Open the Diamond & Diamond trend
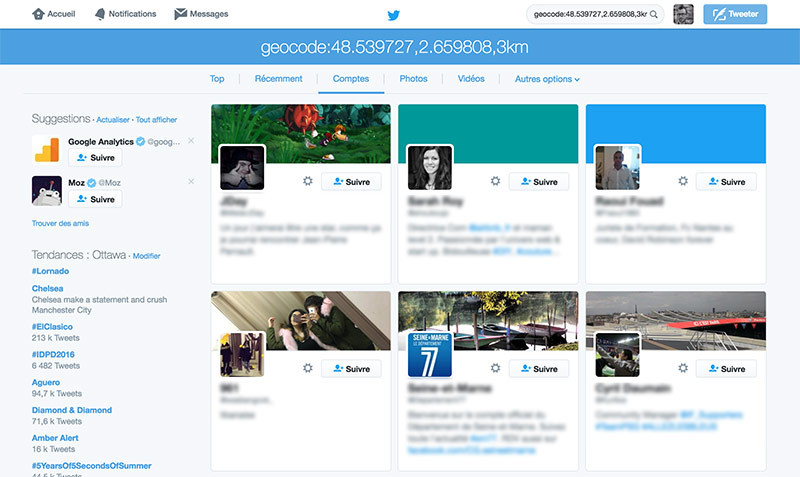 click(x=72, y=410)
